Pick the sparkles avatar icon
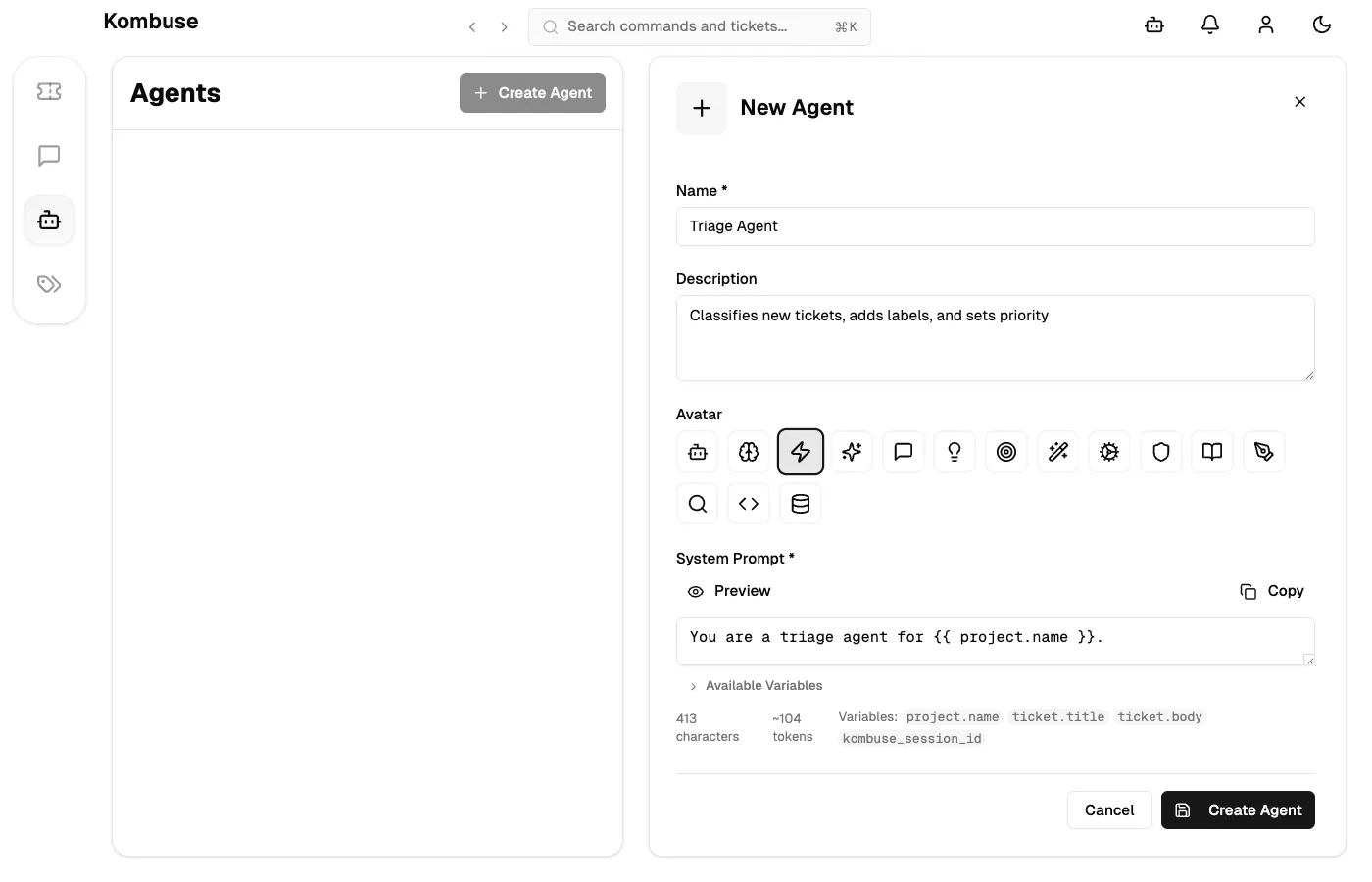 [852, 452]
